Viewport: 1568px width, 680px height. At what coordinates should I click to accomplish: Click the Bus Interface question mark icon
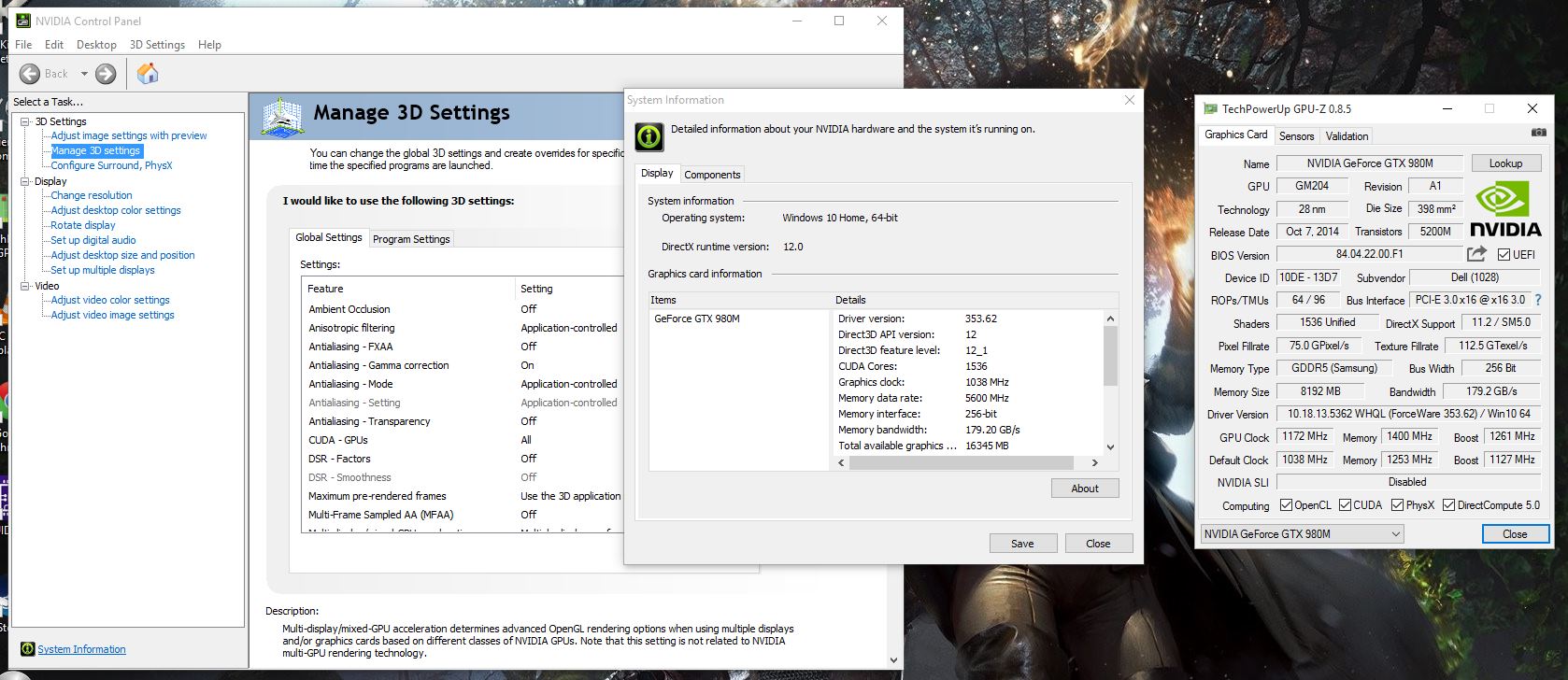click(1538, 300)
